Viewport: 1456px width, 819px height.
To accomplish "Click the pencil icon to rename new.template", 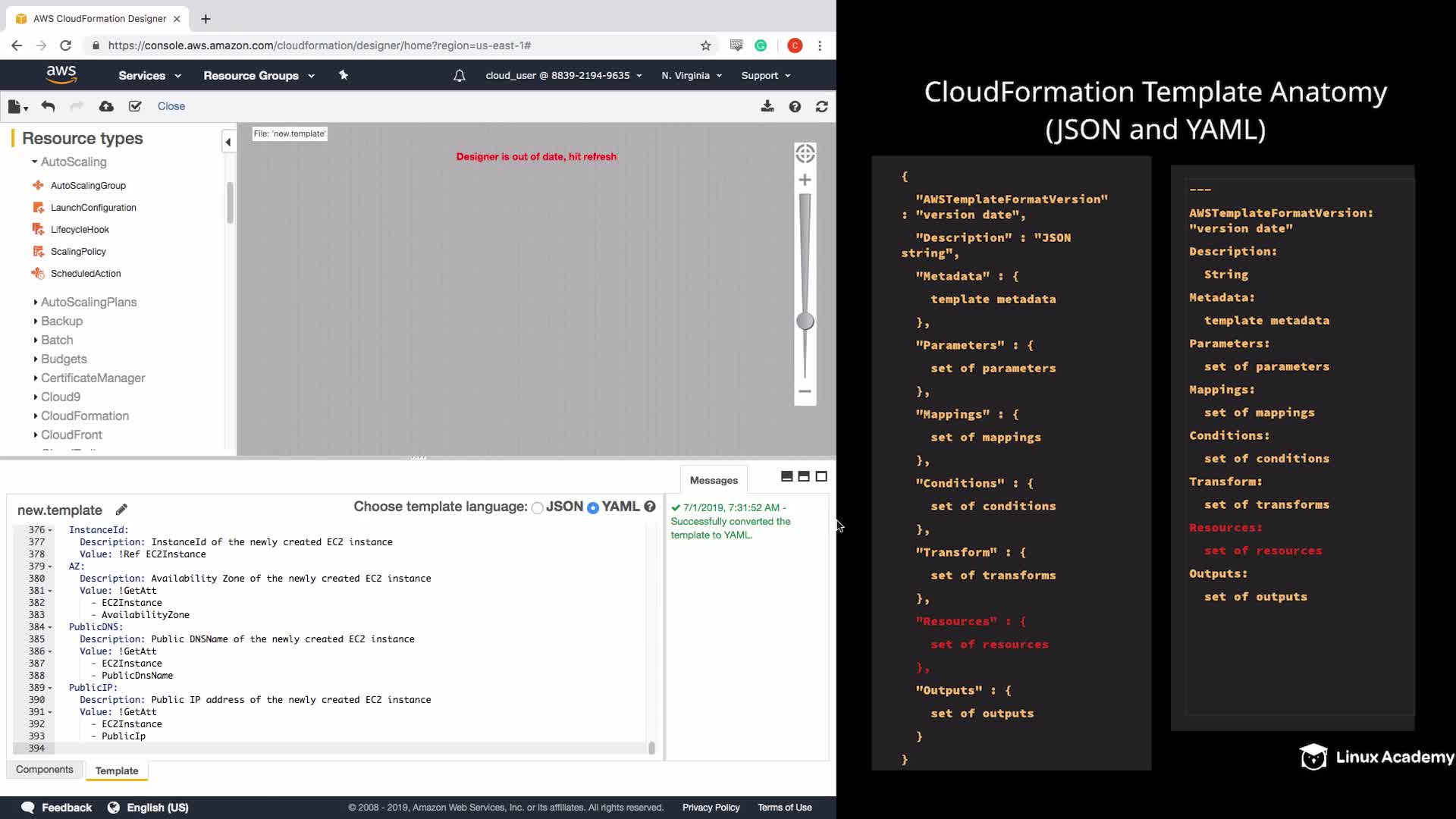I will [x=121, y=510].
